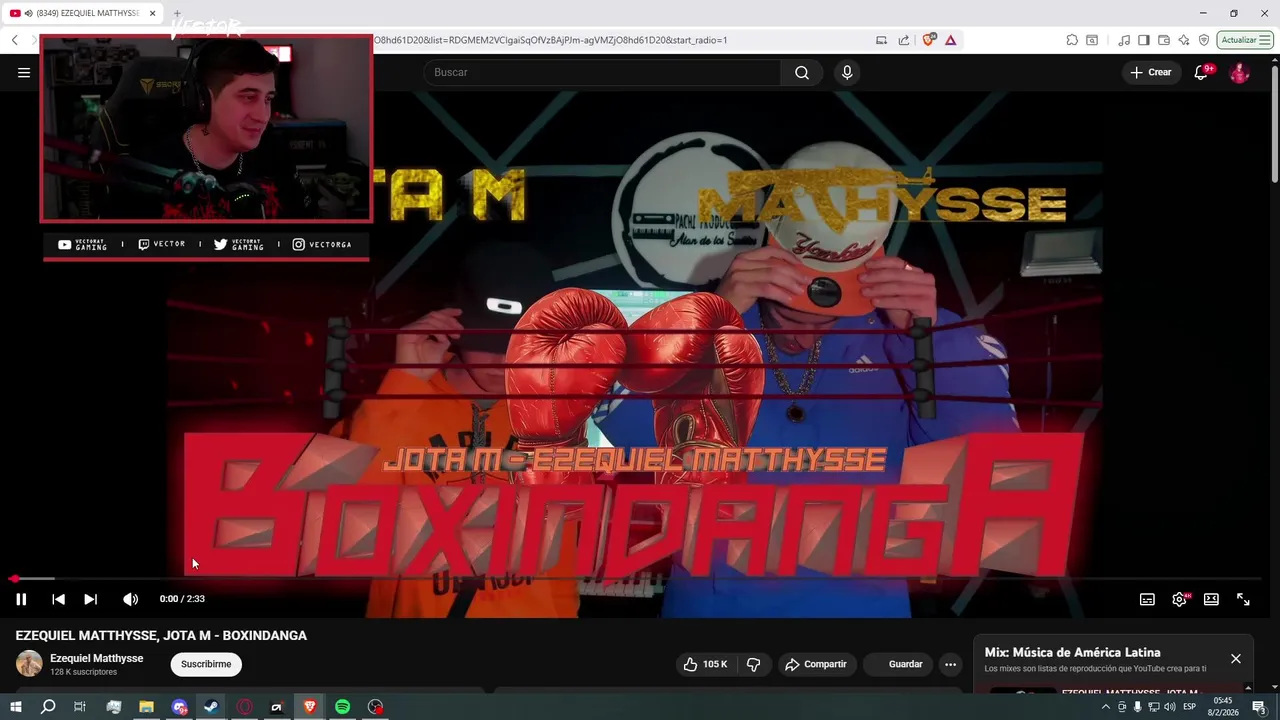
Task: Like the video with 105 K likes
Action: coord(706,664)
